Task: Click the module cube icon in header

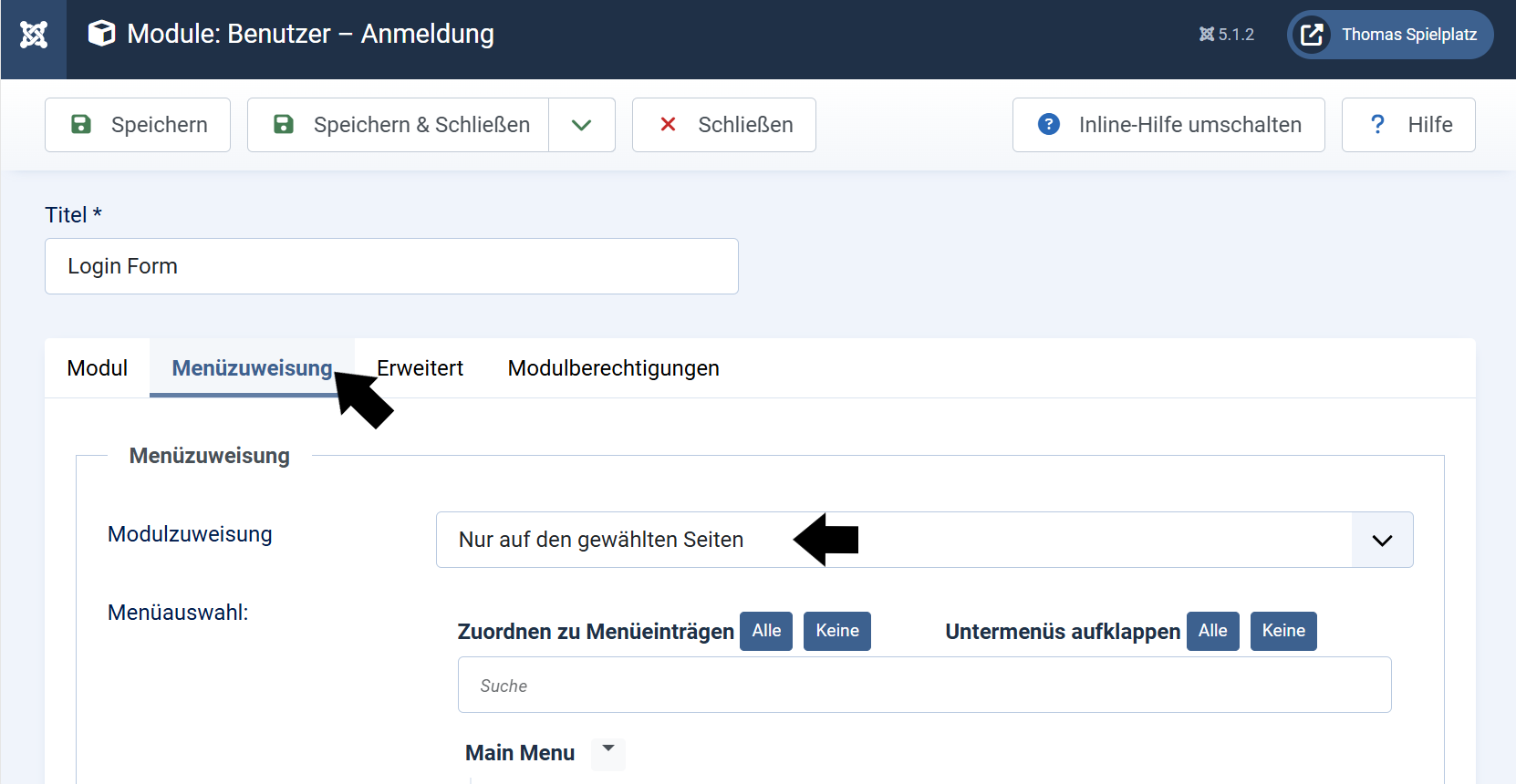Action: [101, 34]
